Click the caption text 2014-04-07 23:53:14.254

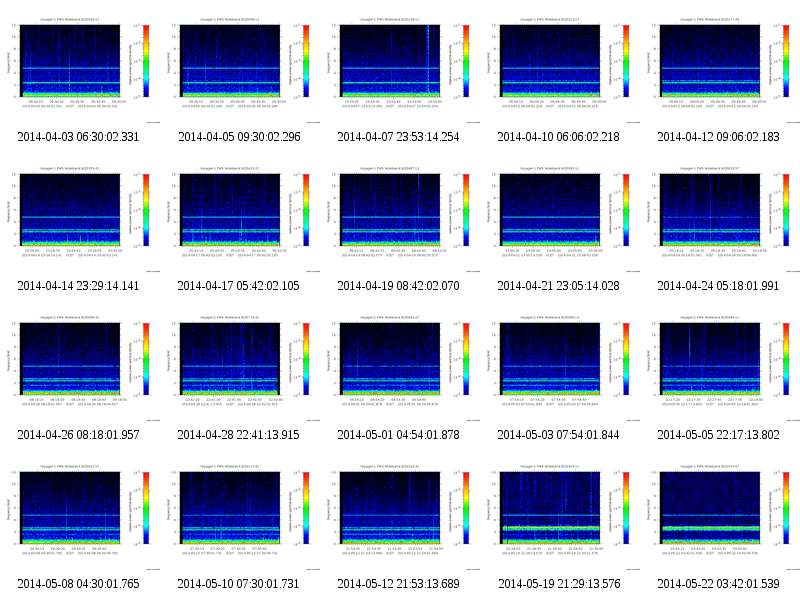tap(398, 137)
